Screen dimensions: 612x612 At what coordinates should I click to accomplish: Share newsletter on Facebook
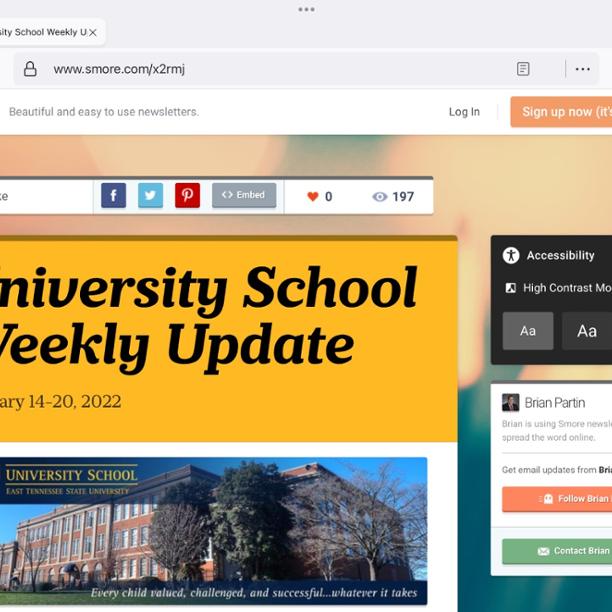[113, 196]
